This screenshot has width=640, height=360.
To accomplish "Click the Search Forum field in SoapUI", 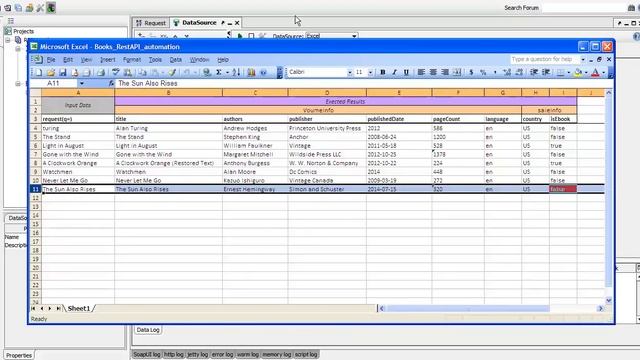I will [x=583, y=8].
